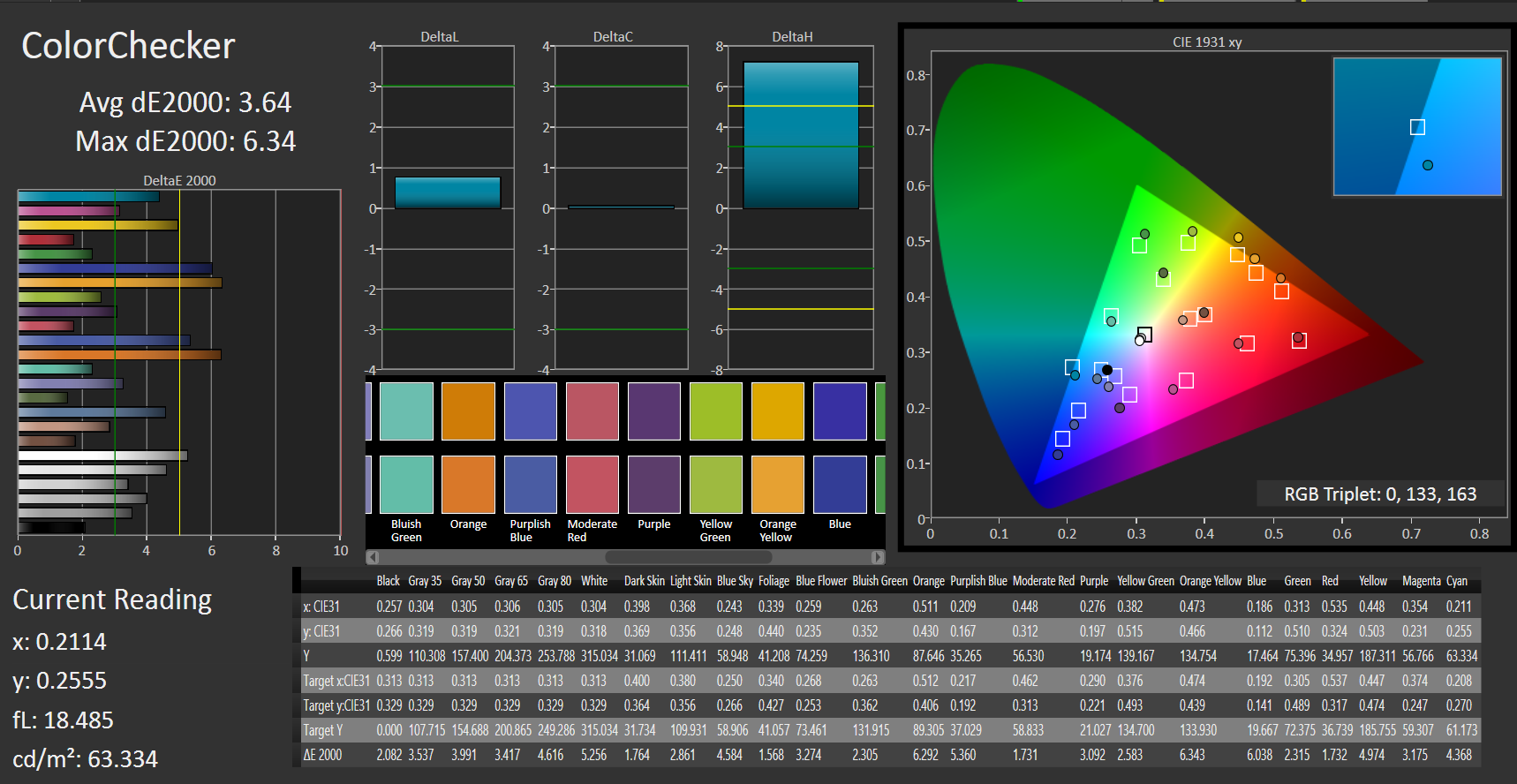Click the zoomed inset in the CIE chart
The width and height of the screenshot is (1517, 784).
tap(1417, 126)
